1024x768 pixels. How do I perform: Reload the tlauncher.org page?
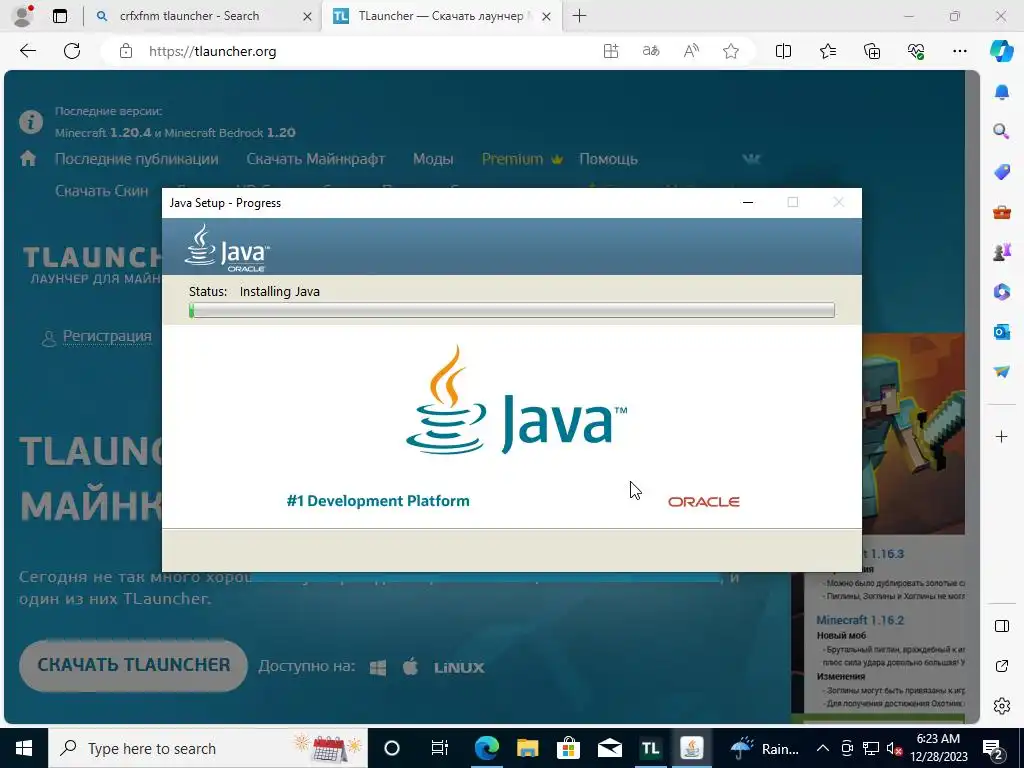click(72, 51)
